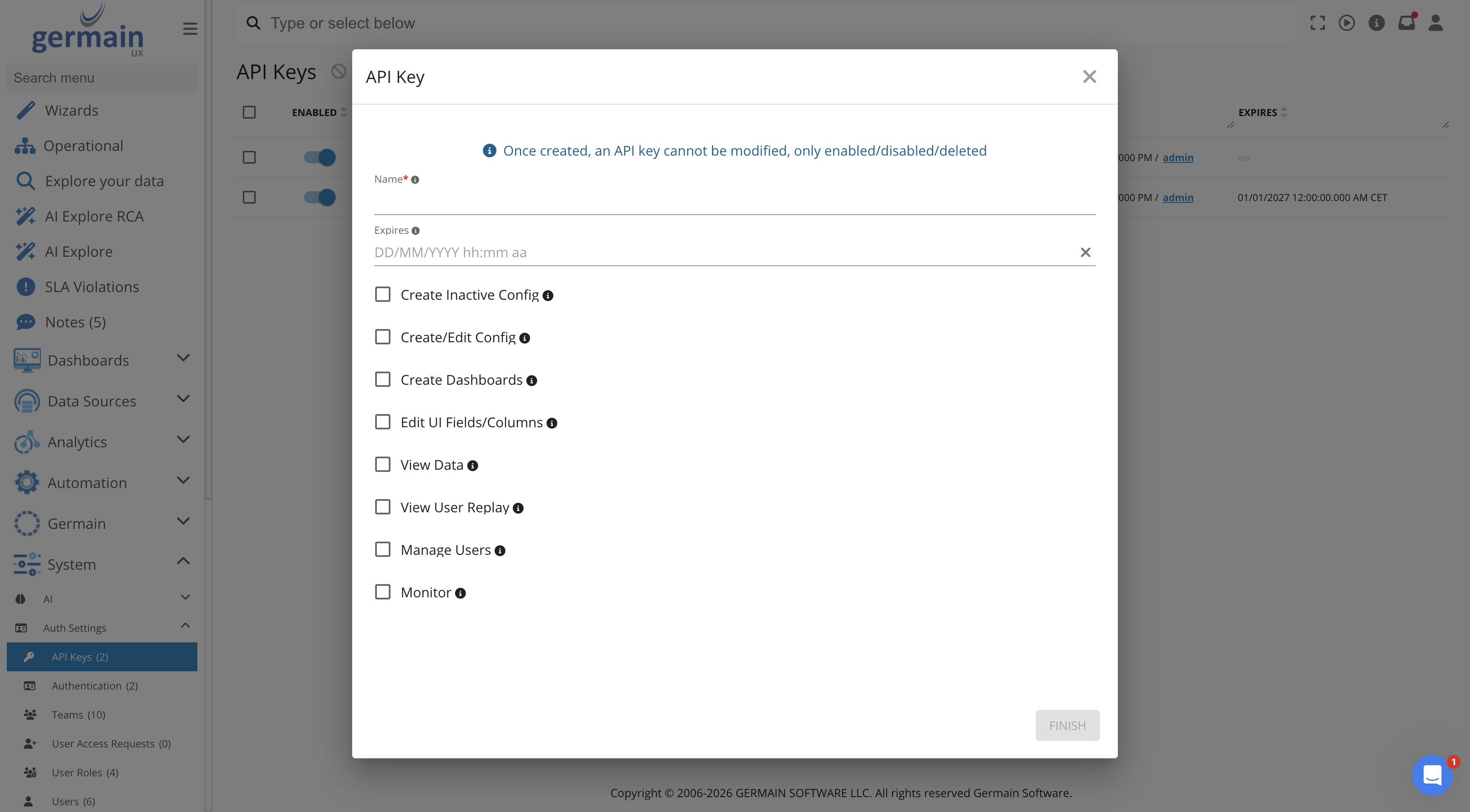Close the API Key dialog
The height and width of the screenshot is (812, 1470).
point(1089,77)
